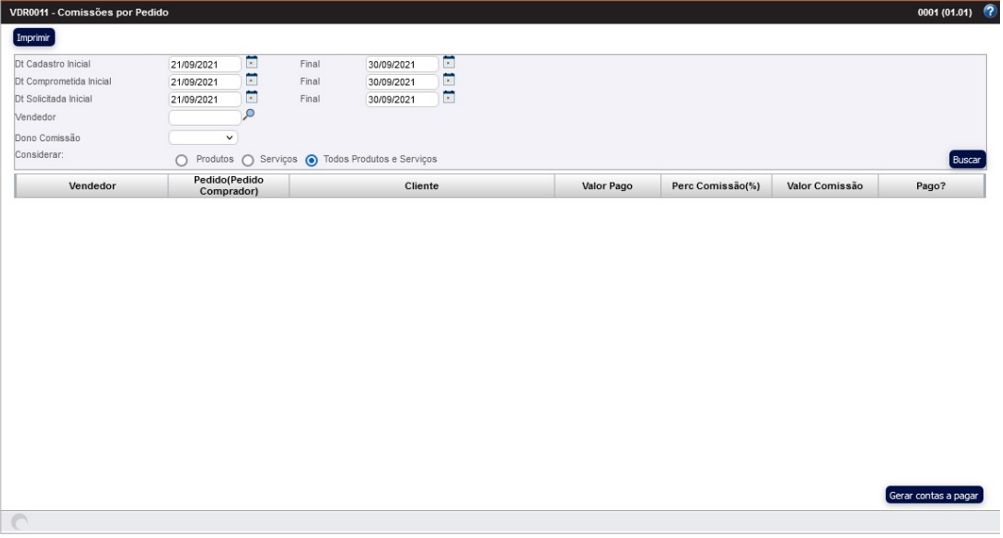Click the Valor Pago column header
The height and width of the screenshot is (538, 1003).
point(607,186)
